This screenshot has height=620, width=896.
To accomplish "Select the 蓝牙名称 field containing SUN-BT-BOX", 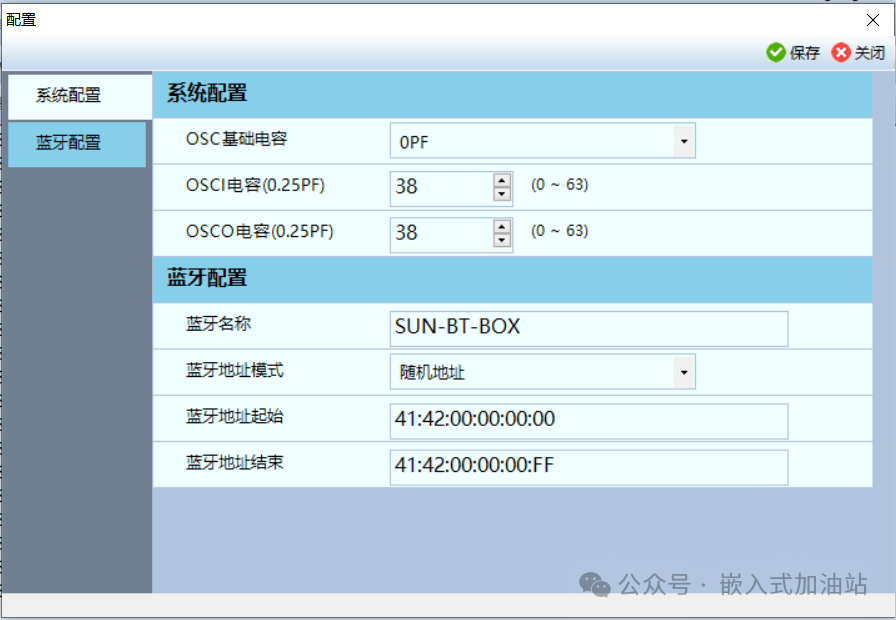I will click(x=588, y=328).
